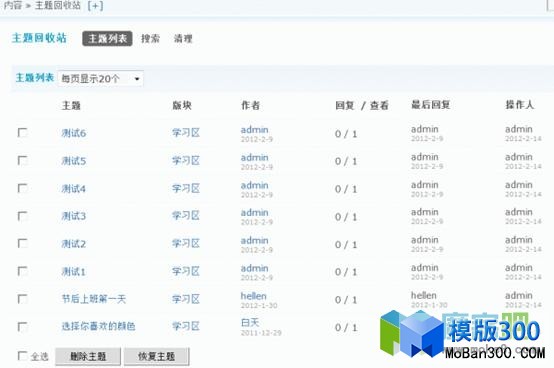Open 学习区 board in 选择你喜欢的颜色 row
Screen dimensions: 554x368
click(186, 326)
